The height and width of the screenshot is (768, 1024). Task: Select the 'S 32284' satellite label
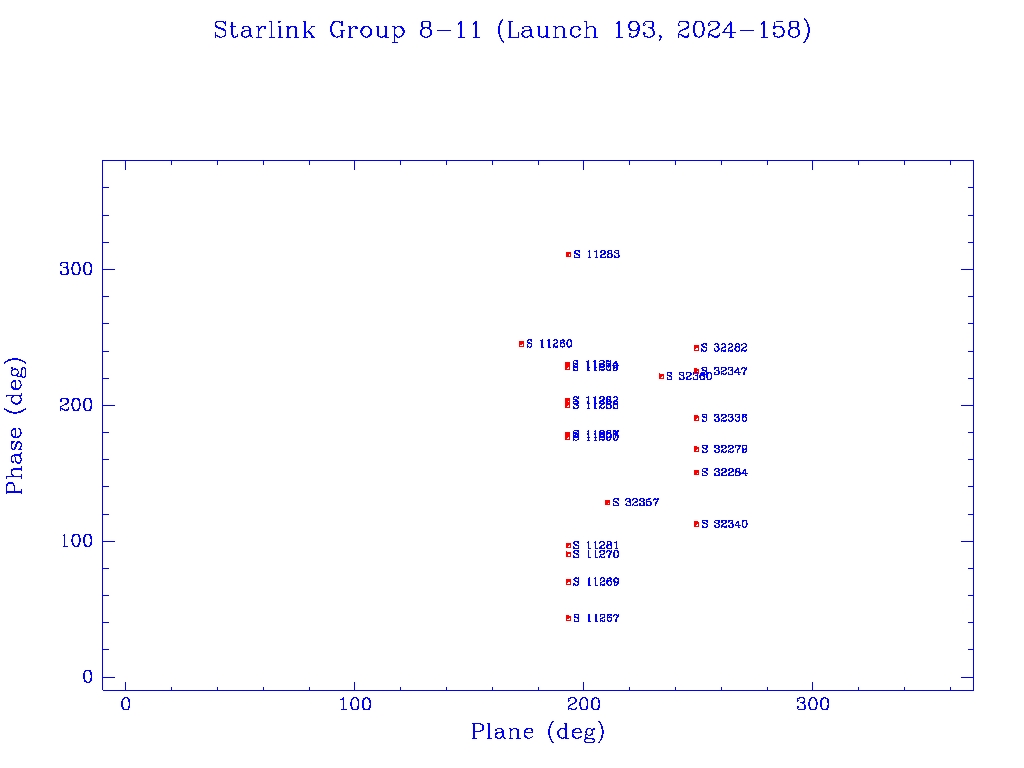pyautogui.click(x=724, y=472)
